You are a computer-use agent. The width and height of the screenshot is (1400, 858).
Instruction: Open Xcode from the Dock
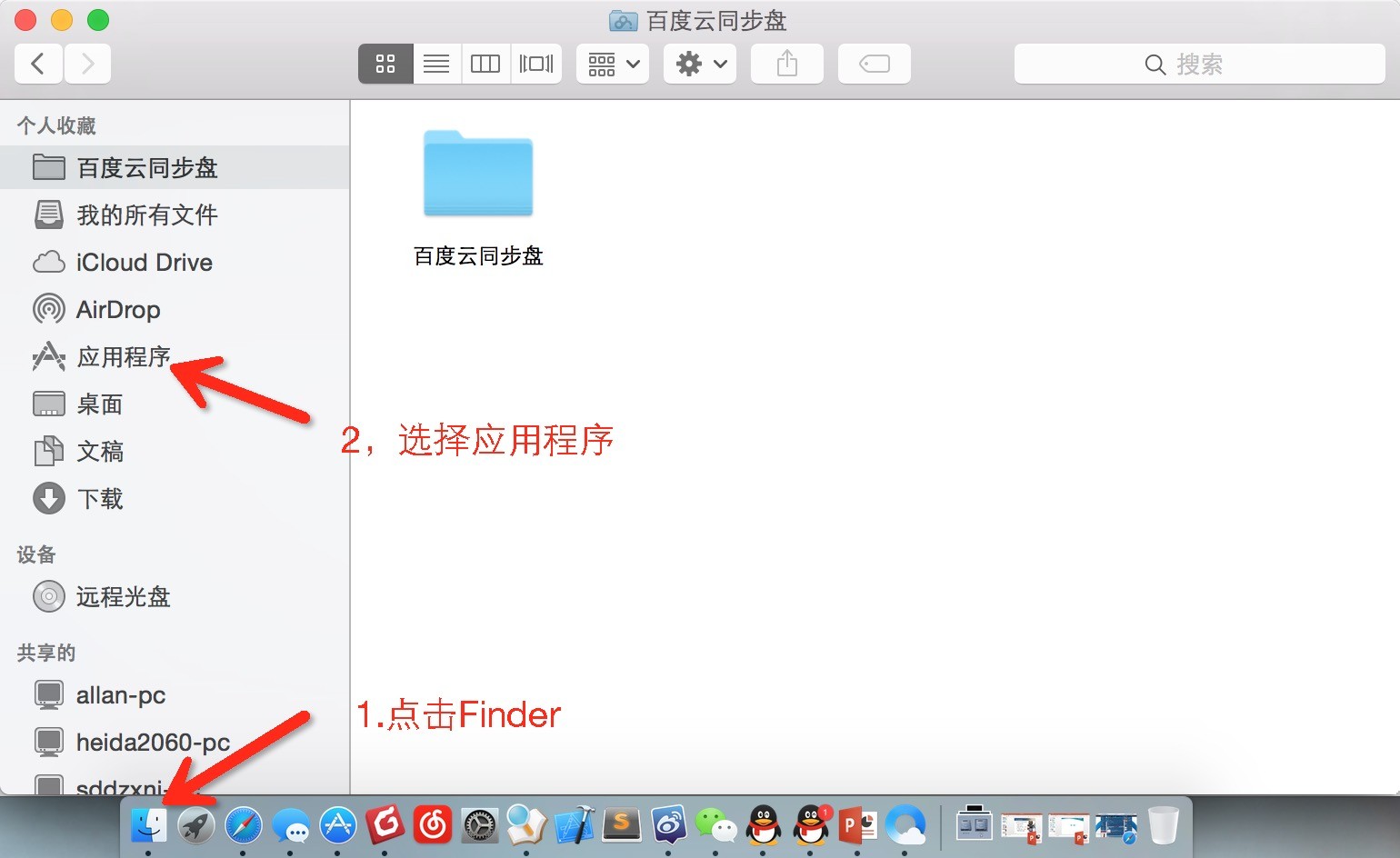click(x=575, y=825)
